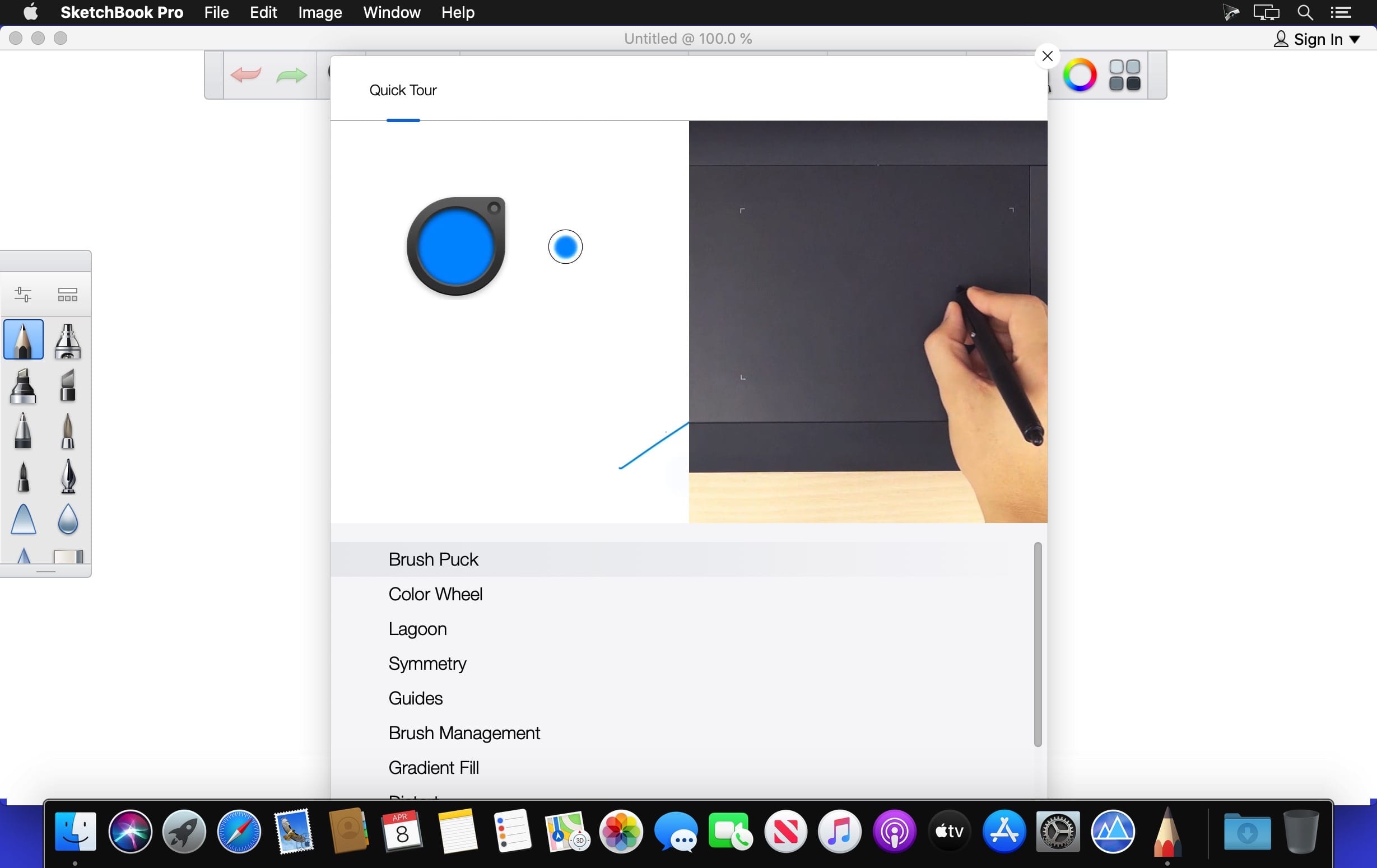Select the Brush Puck tour item
The height and width of the screenshot is (868, 1377).
coord(433,559)
